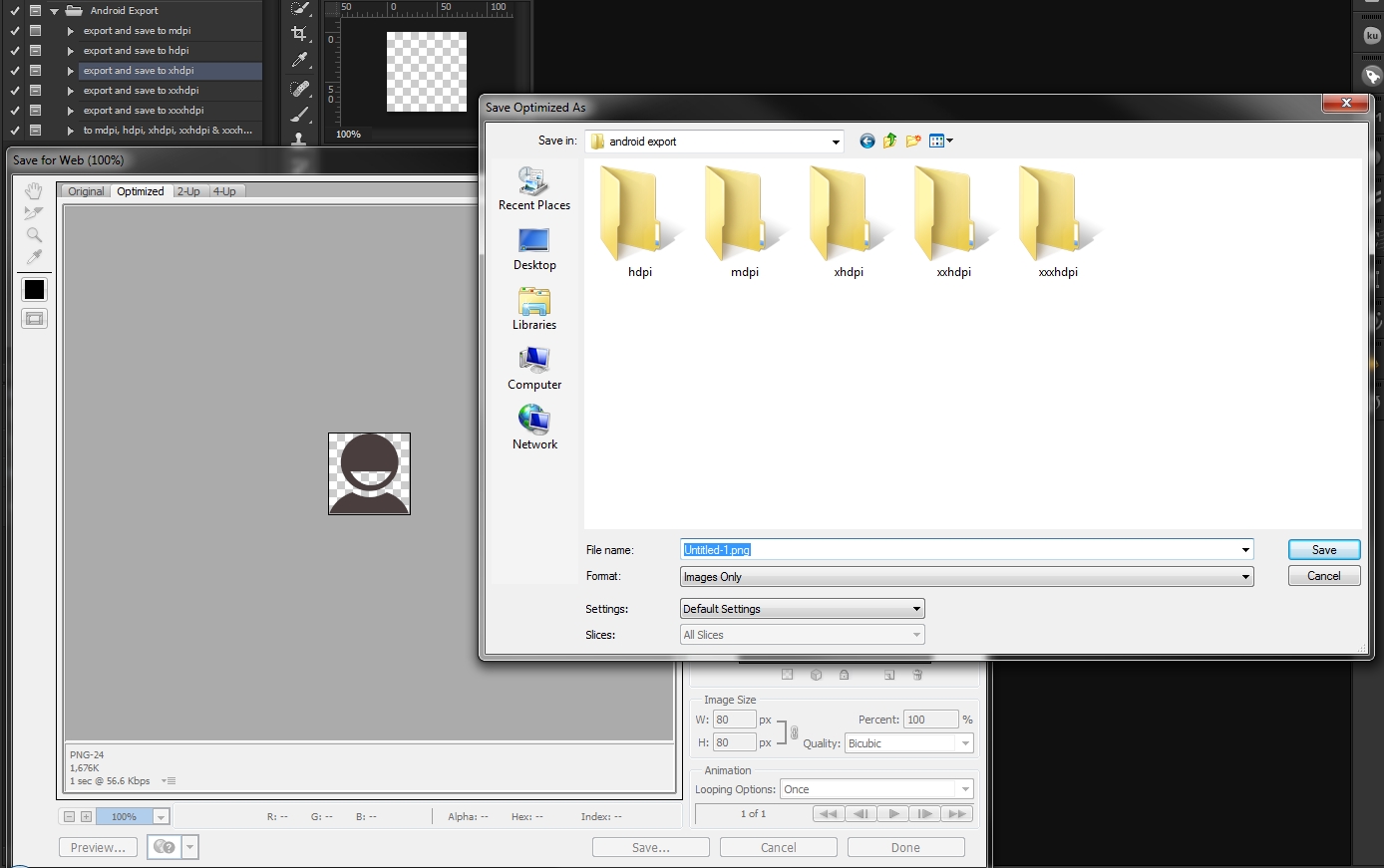Select the Eyedropper tool in Save for Web
Screen dimensions: 1384x868
tap(33, 256)
